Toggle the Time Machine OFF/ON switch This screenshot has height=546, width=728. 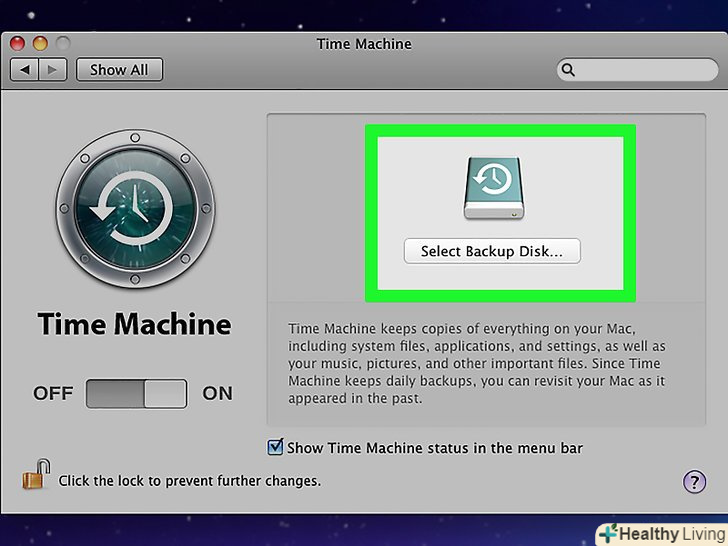tap(136, 394)
